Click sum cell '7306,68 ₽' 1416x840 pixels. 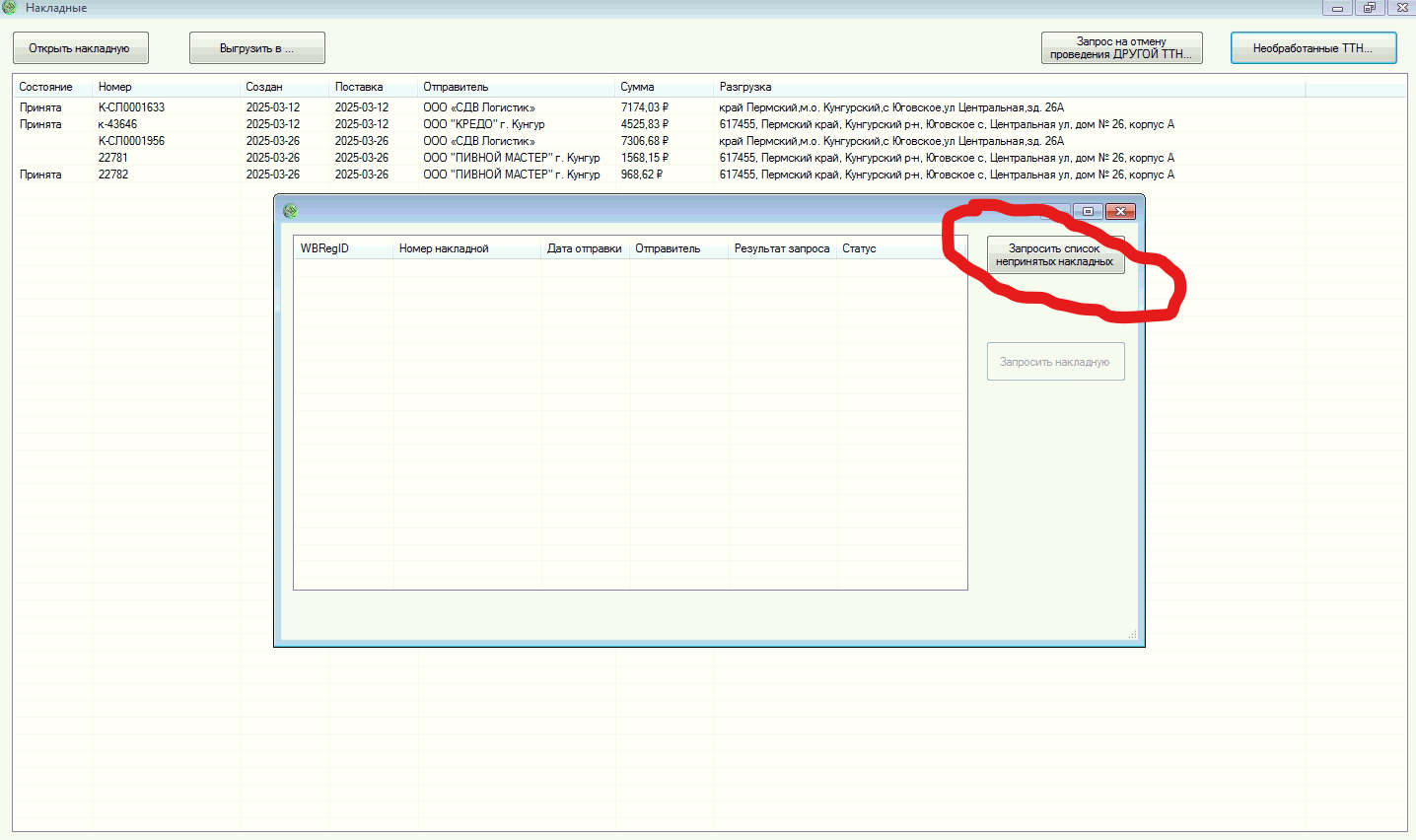click(645, 141)
